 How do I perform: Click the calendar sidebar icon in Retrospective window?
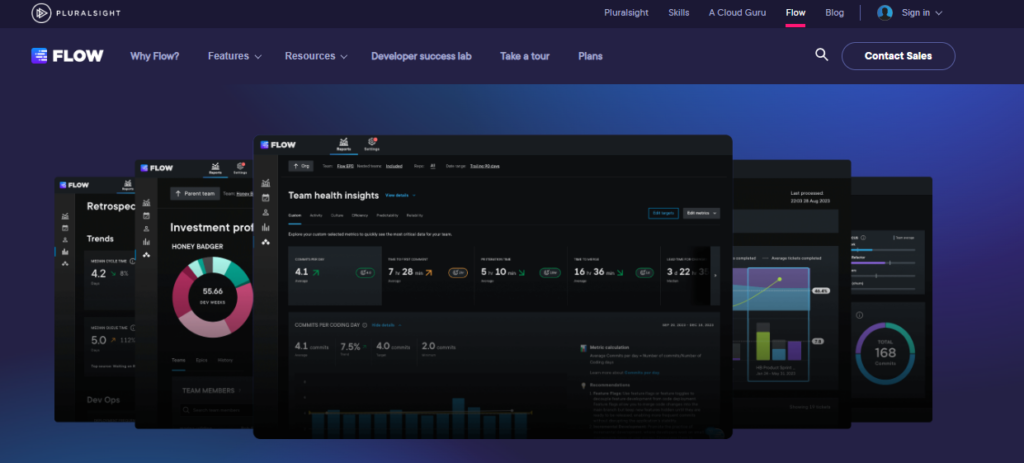coord(65,228)
